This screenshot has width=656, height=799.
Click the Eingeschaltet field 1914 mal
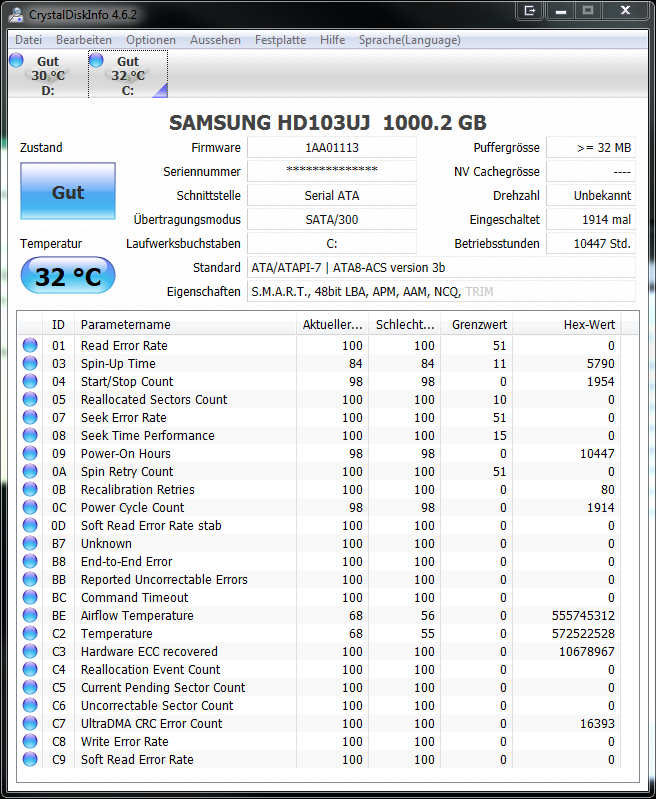591,220
